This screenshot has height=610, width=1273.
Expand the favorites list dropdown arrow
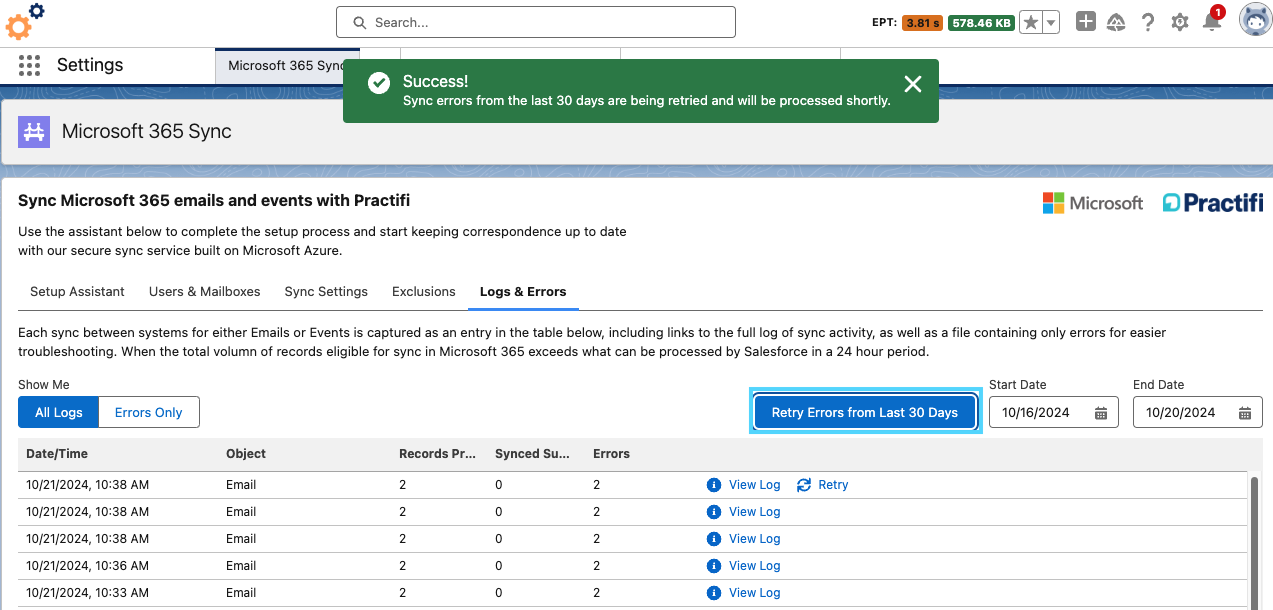pyautogui.click(x=1051, y=22)
